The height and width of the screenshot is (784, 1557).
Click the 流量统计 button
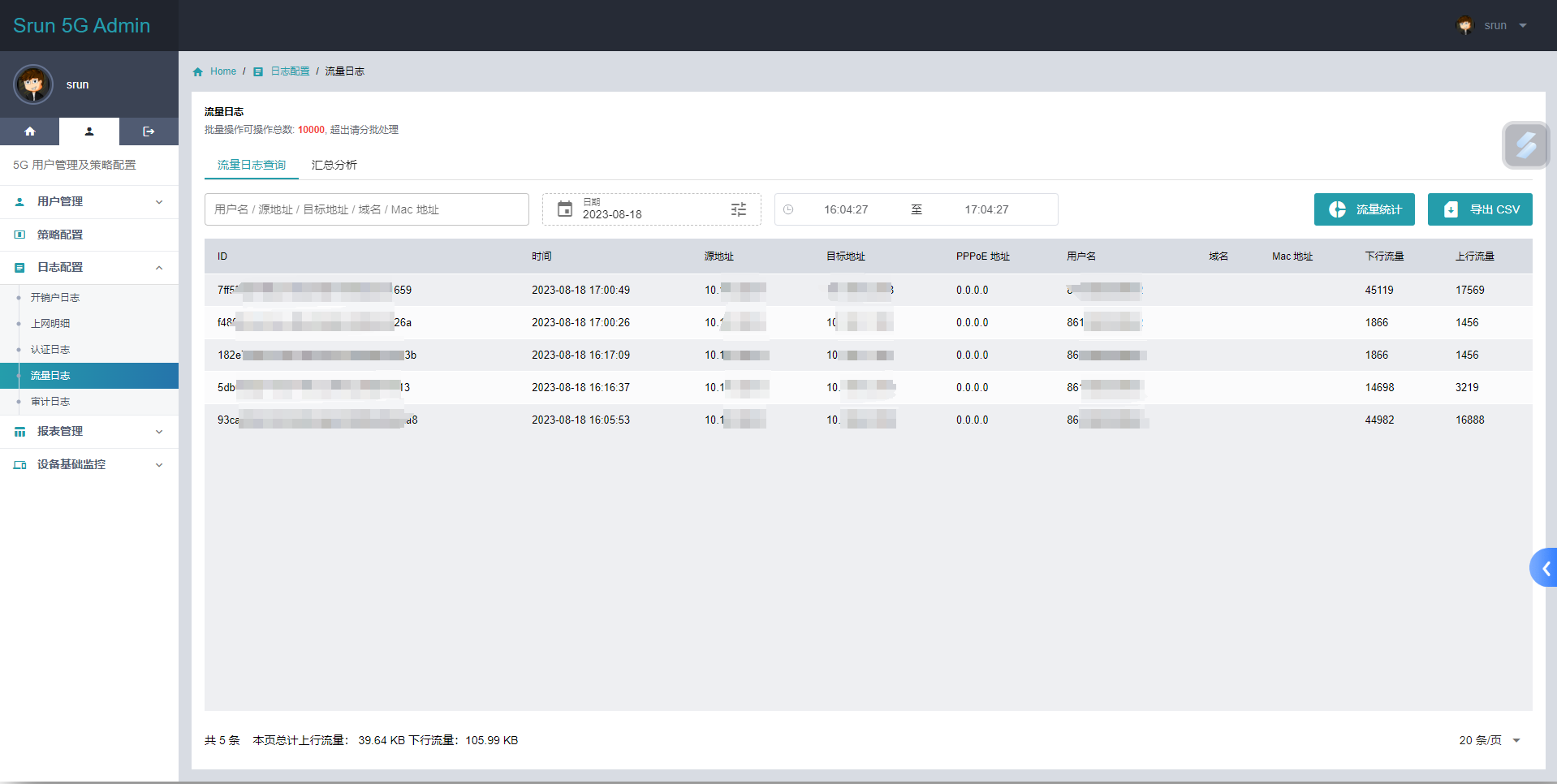pos(1365,209)
